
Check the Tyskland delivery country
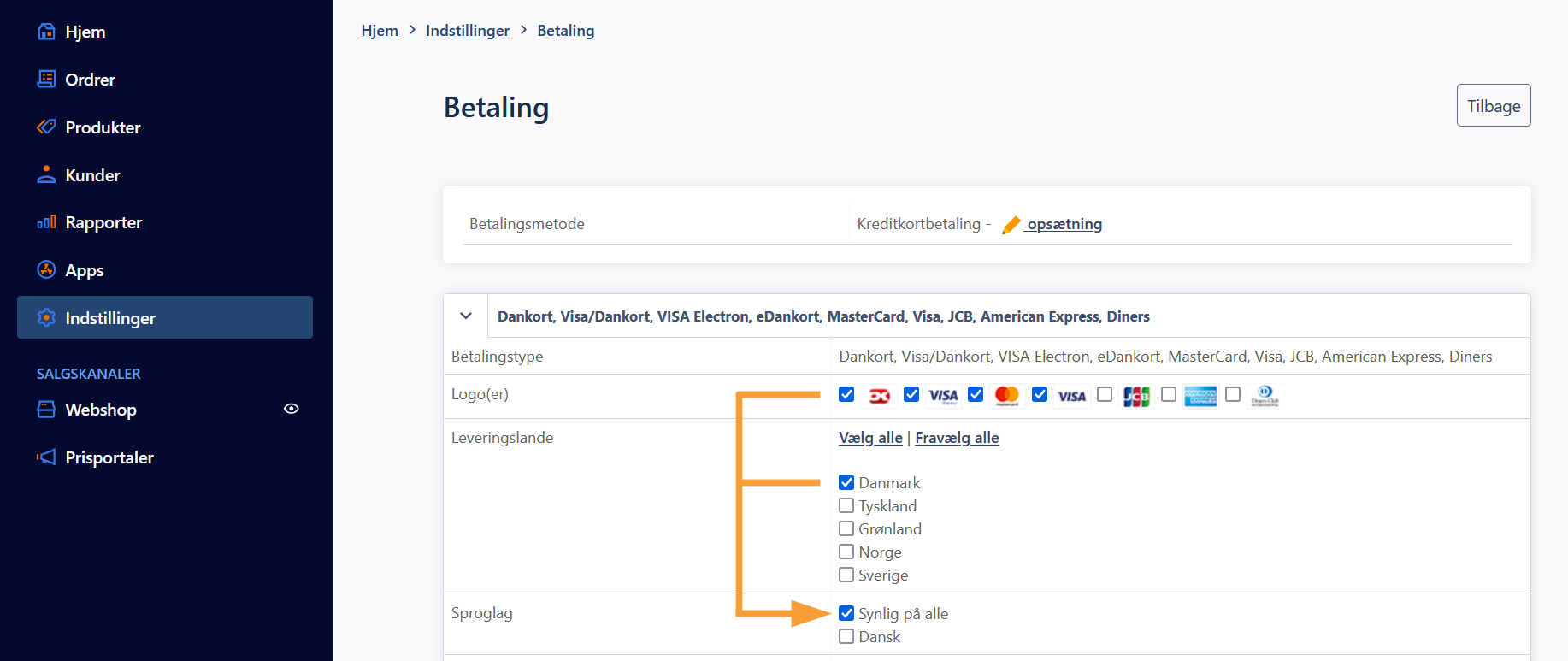(846, 505)
